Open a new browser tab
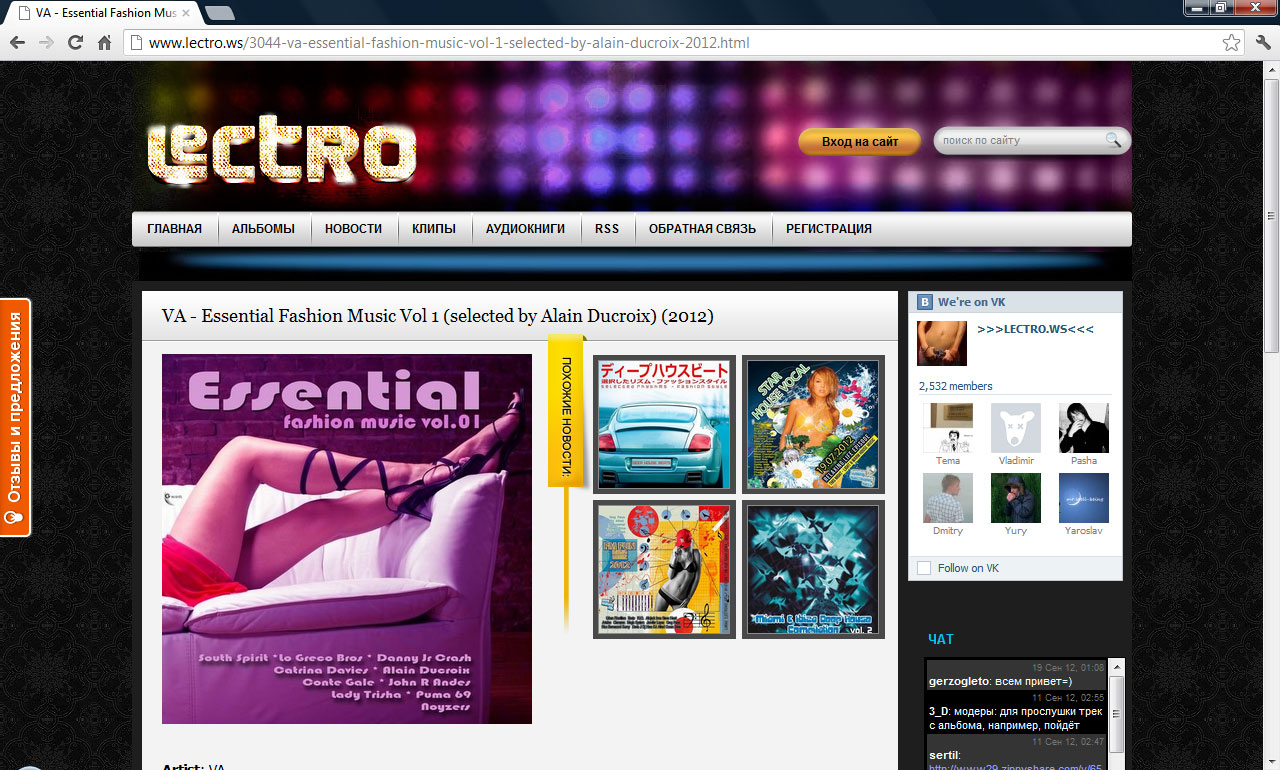Screen dimensions: 1280x770 tap(219, 13)
